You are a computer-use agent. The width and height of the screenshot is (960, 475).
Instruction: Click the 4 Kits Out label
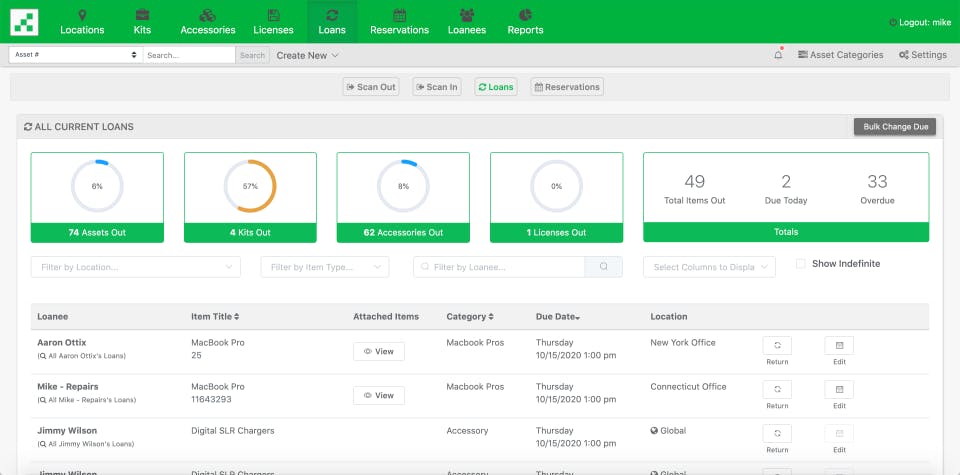point(250,233)
